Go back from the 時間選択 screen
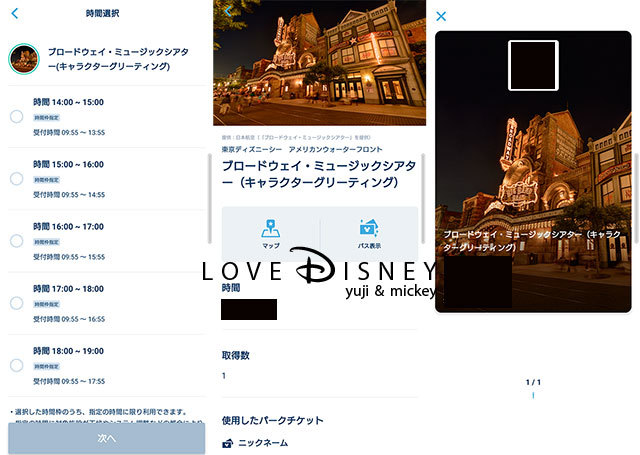 pyautogui.click(x=15, y=13)
